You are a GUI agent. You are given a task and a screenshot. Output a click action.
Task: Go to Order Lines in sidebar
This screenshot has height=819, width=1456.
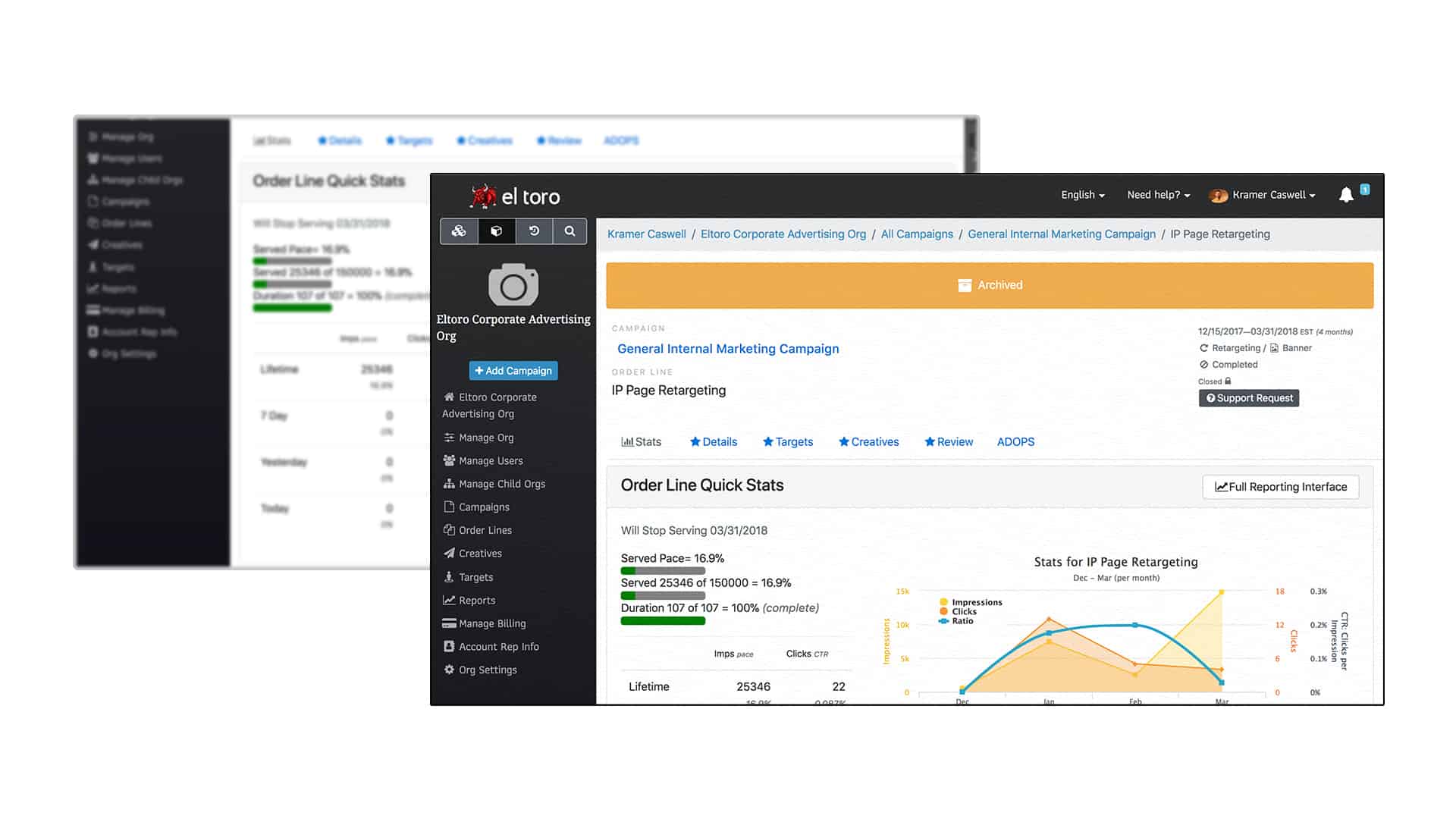(478, 530)
